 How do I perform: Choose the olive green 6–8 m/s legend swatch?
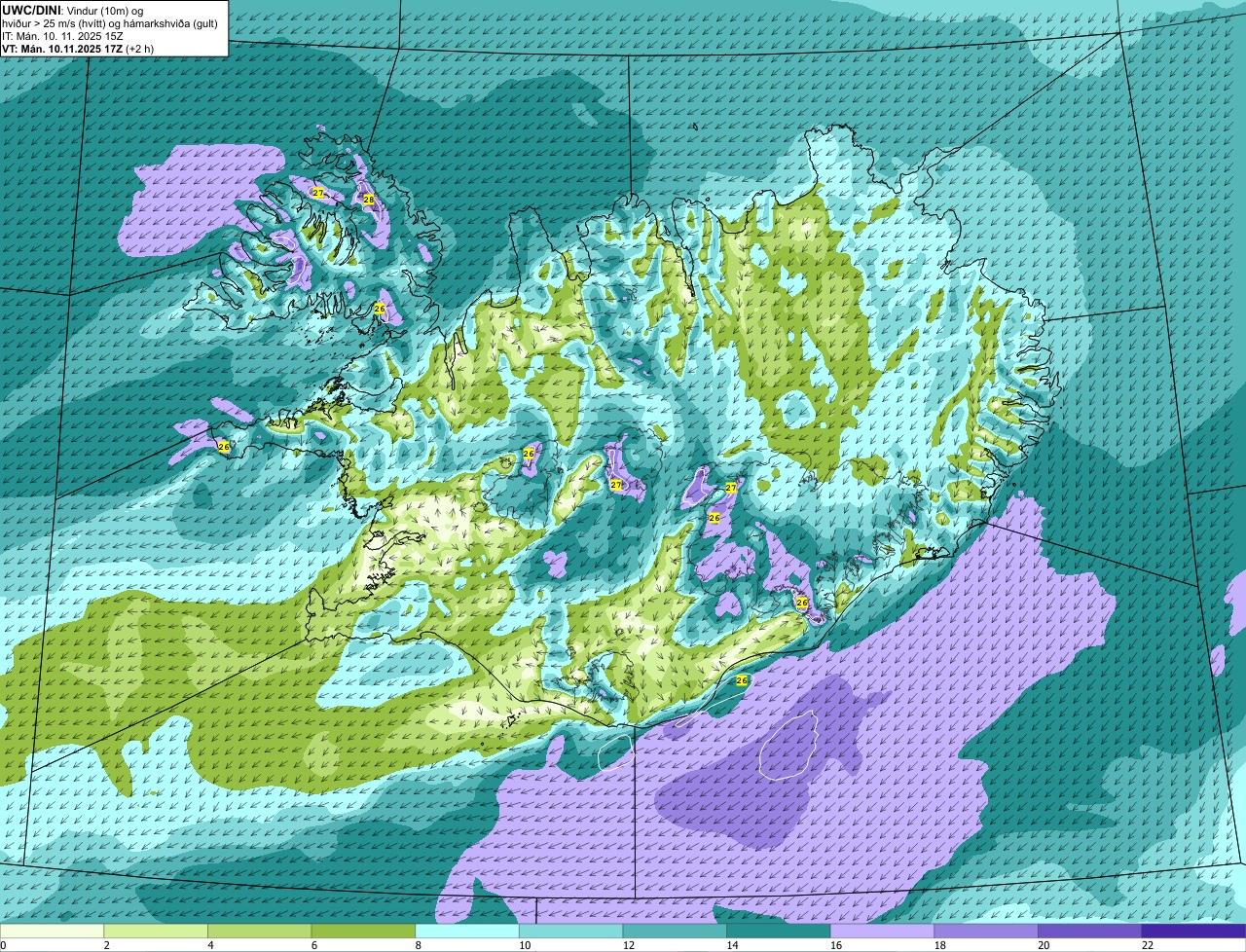[363, 931]
